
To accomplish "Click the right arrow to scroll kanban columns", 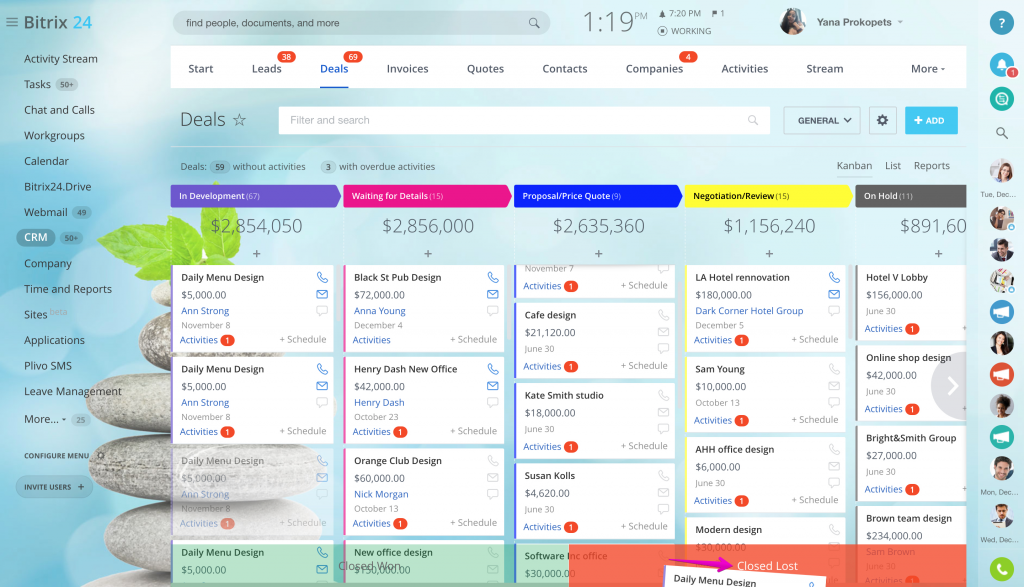I will click(950, 386).
